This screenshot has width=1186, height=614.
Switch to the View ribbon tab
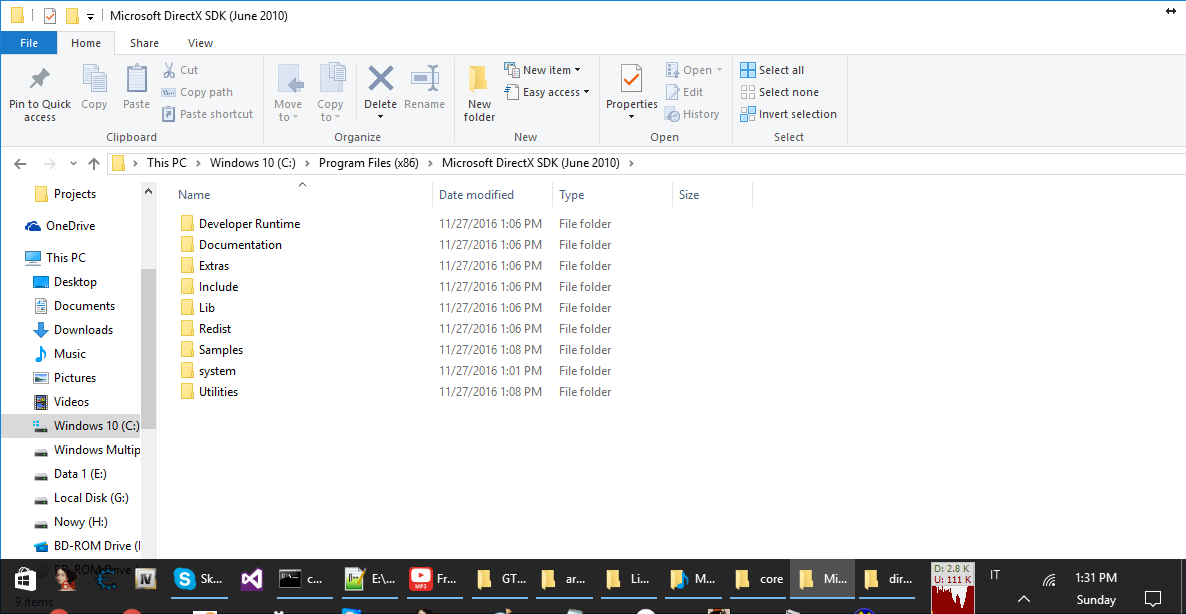tap(200, 43)
